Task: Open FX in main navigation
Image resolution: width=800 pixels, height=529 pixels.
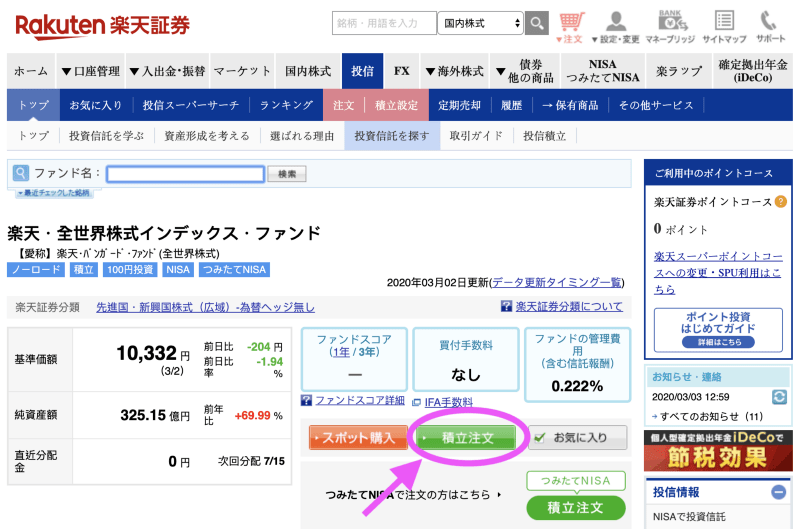Action: (402, 71)
